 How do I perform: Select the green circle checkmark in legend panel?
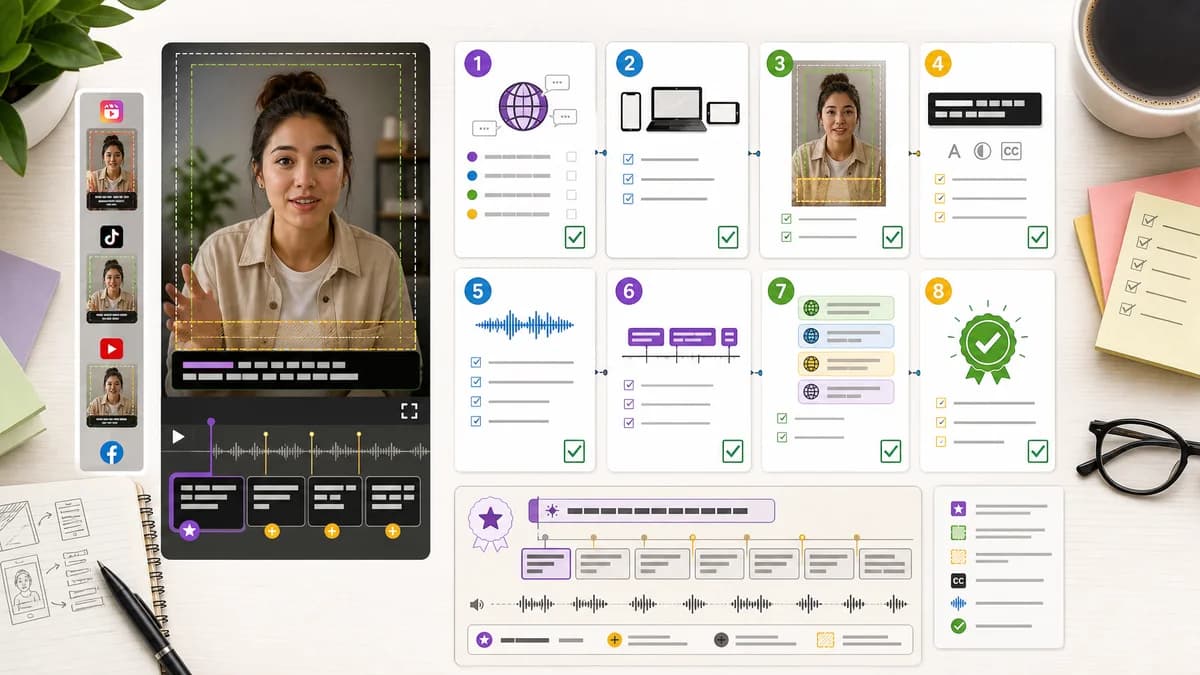[x=958, y=626]
